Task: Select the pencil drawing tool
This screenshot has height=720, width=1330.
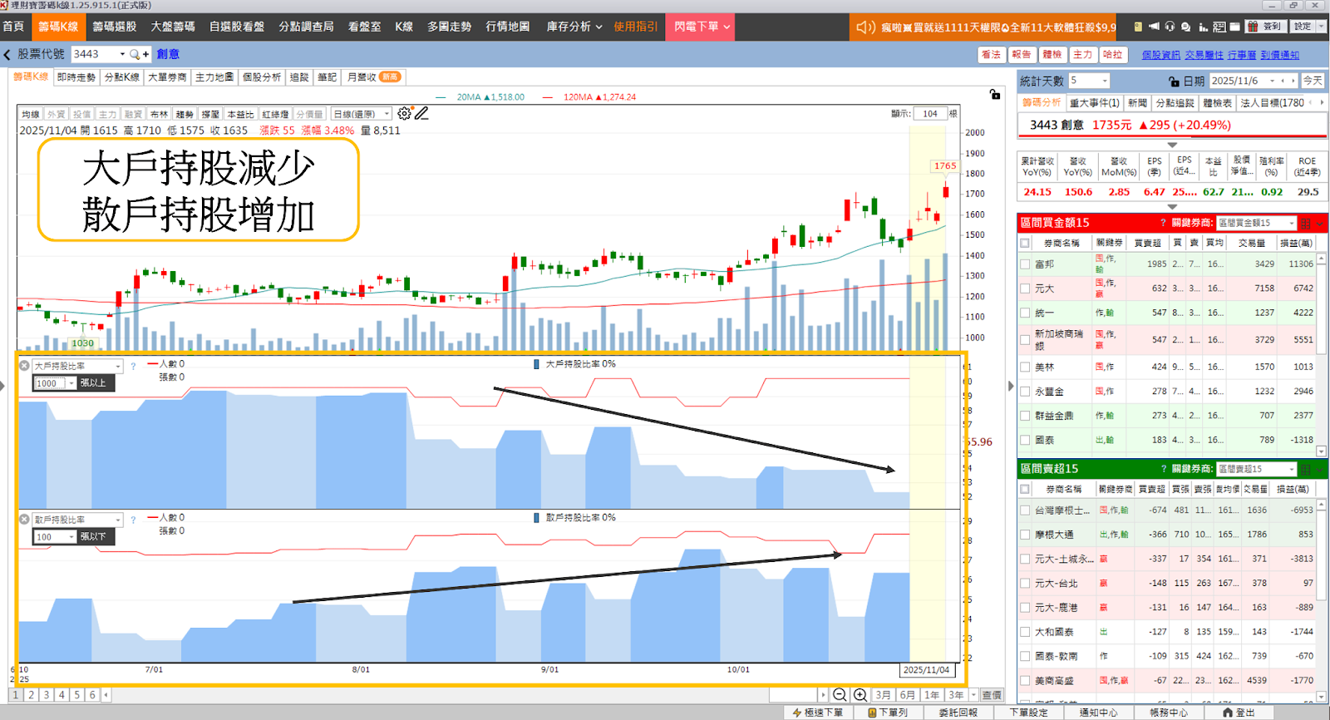Action: click(422, 114)
